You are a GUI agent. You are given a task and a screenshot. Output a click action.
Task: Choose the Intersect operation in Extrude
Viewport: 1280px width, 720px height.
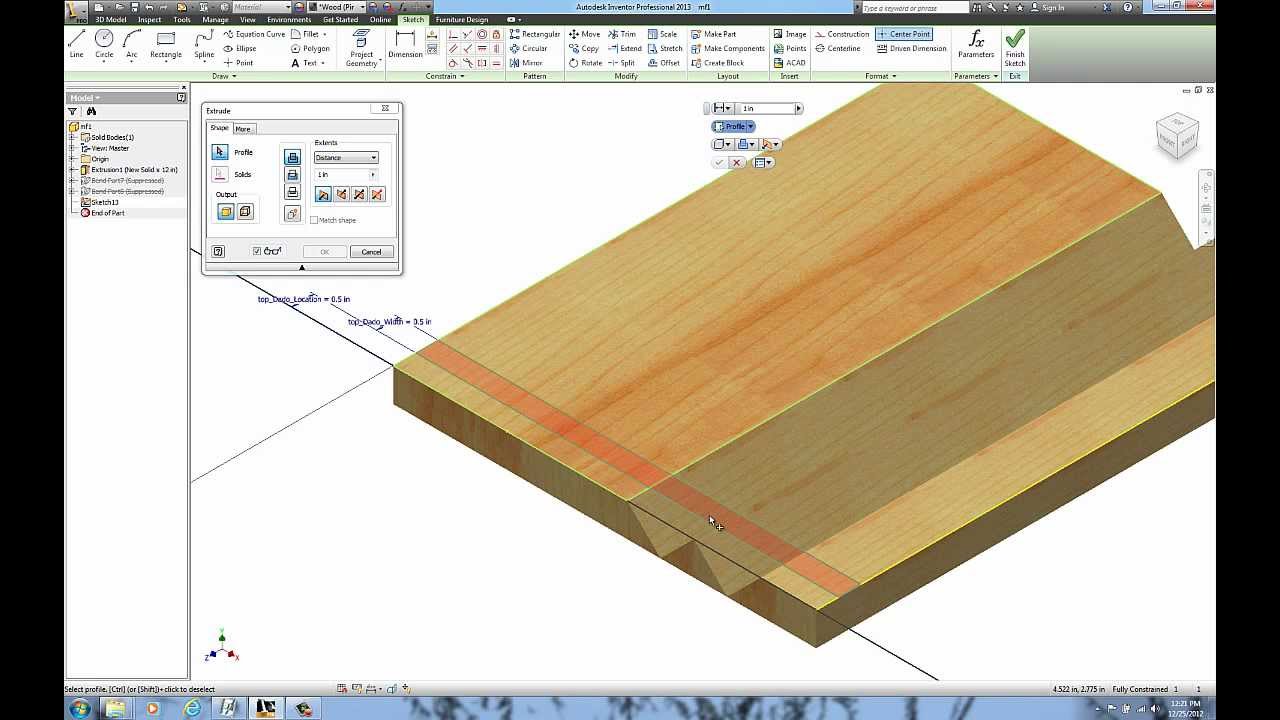pos(292,192)
